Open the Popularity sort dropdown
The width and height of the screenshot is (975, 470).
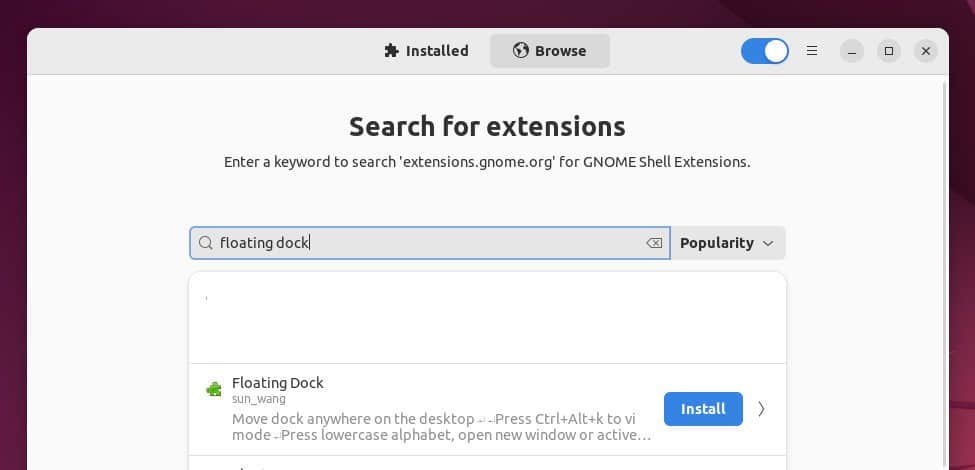727,243
